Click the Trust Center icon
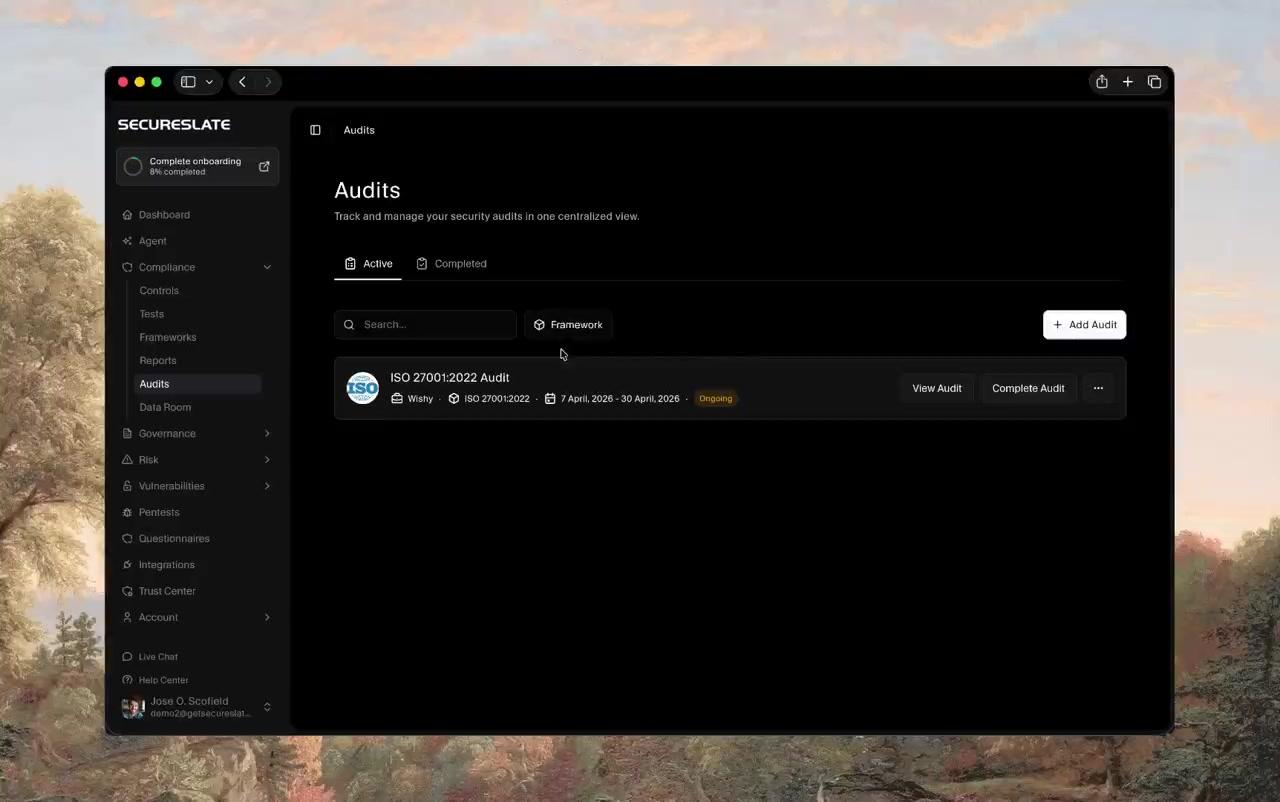Screen dimensions: 1280x802 pos(127,591)
